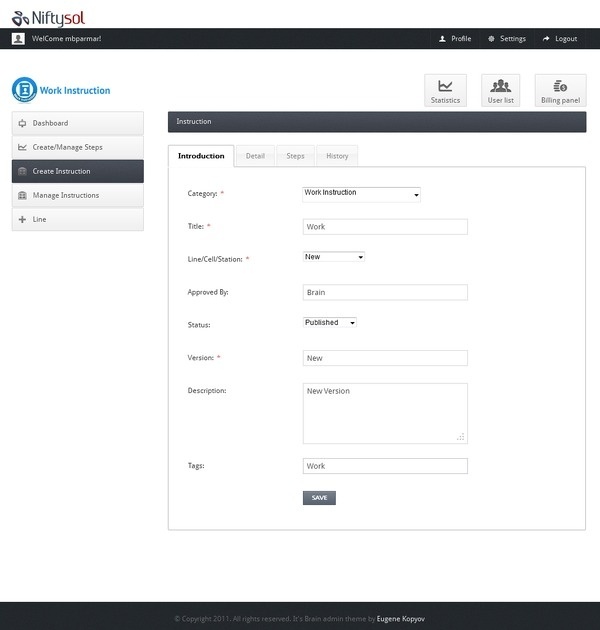Image resolution: width=600 pixels, height=630 pixels.
Task: Click the Description resize grip handle
Action: (x=461, y=437)
